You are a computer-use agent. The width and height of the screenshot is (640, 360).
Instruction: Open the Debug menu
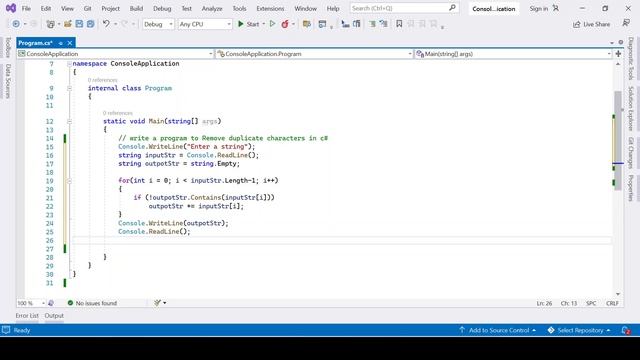click(x=162, y=8)
